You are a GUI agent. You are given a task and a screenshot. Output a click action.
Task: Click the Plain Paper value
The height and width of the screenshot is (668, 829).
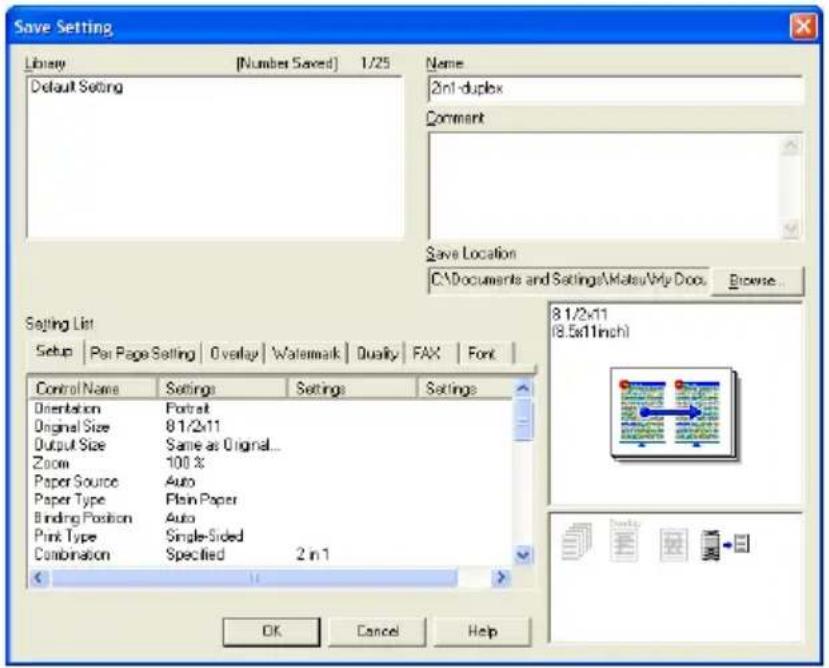[x=201, y=499]
